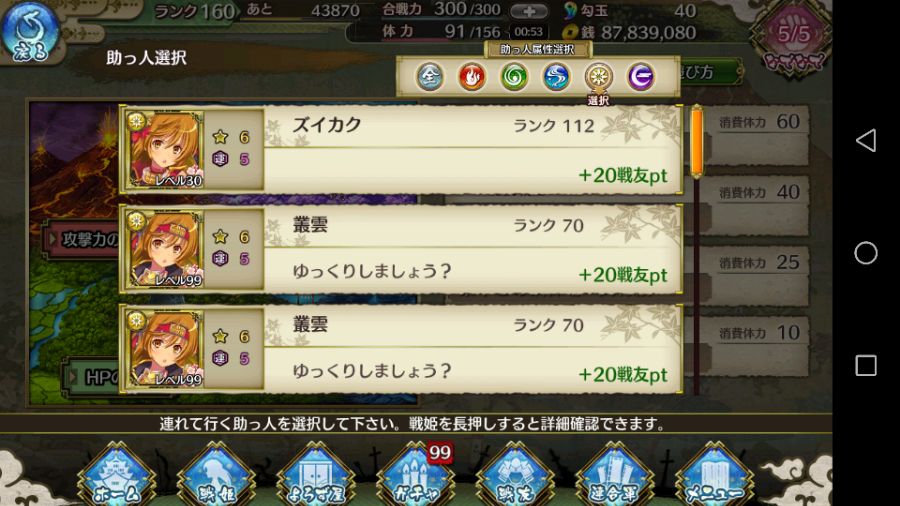Open the メニュー menu icon
Viewport: 900px width, 506px height.
(x=715, y=475)
